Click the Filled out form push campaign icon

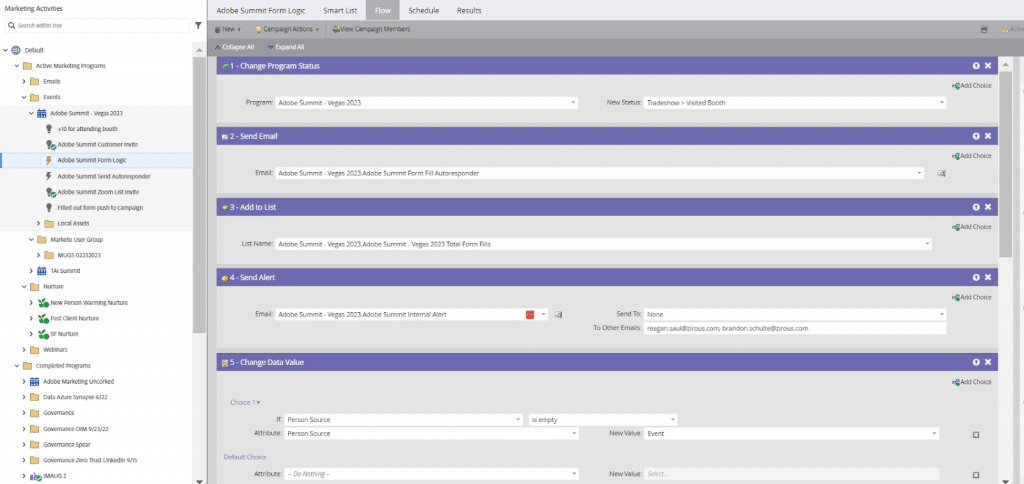pos(49,208)
